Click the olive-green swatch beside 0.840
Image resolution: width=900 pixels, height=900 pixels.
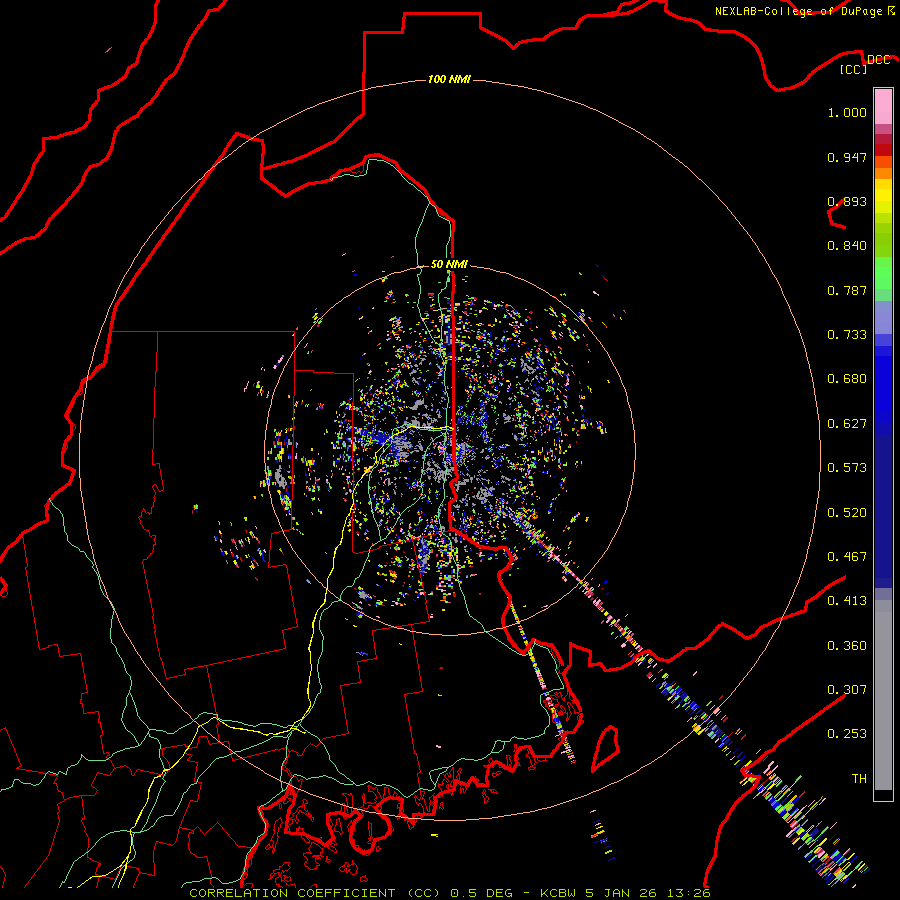point(883,240)
